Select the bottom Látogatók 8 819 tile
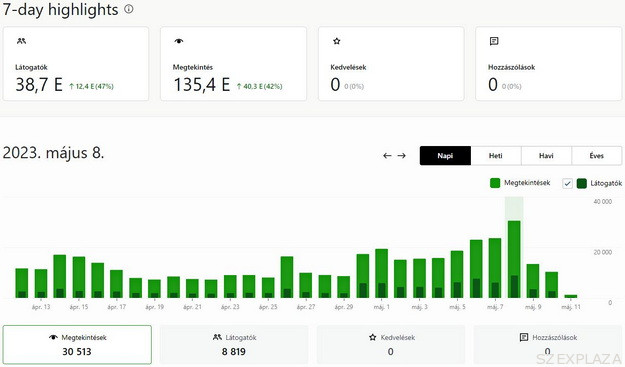 pyautogui.click(x=234, y=345)
